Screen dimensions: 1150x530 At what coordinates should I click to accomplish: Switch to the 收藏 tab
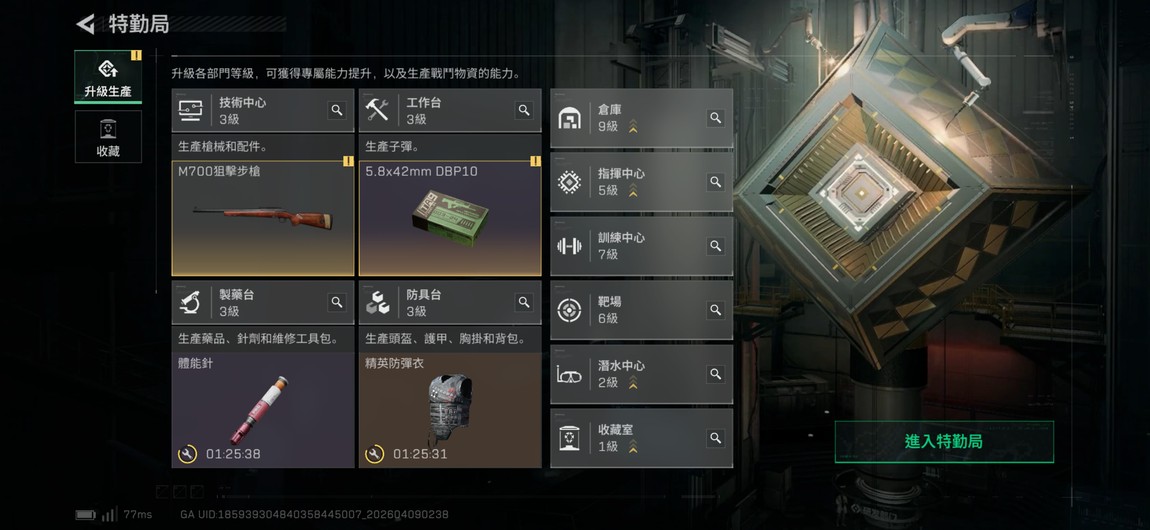[108, 136]
